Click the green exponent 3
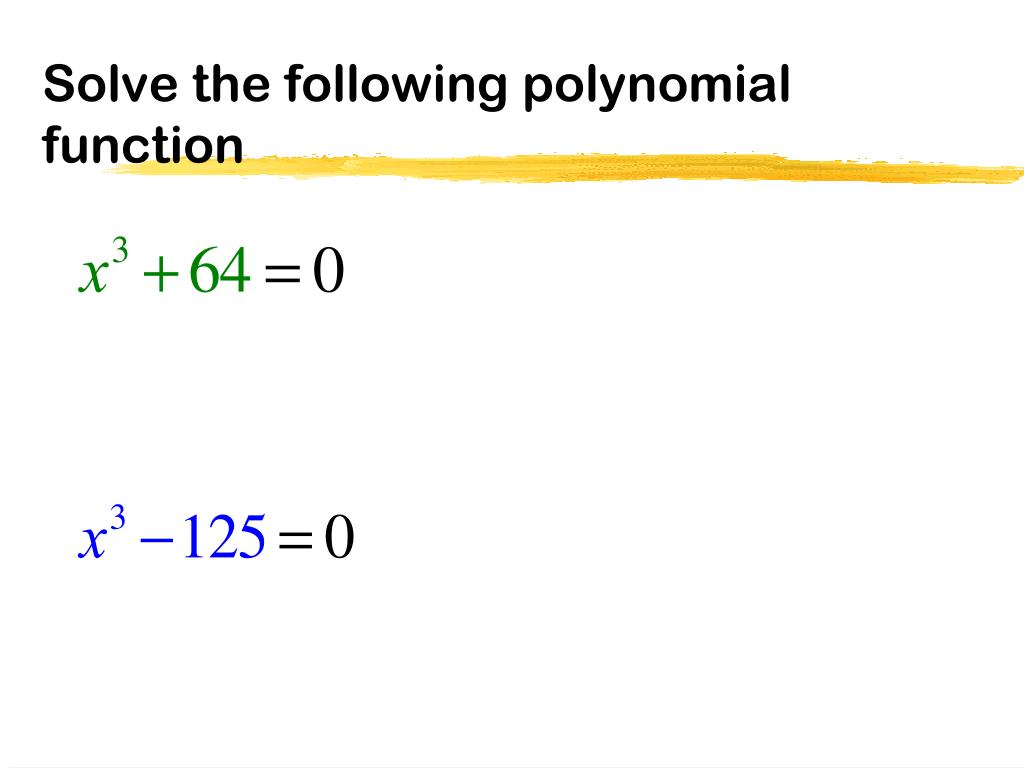 pos(120,249)
